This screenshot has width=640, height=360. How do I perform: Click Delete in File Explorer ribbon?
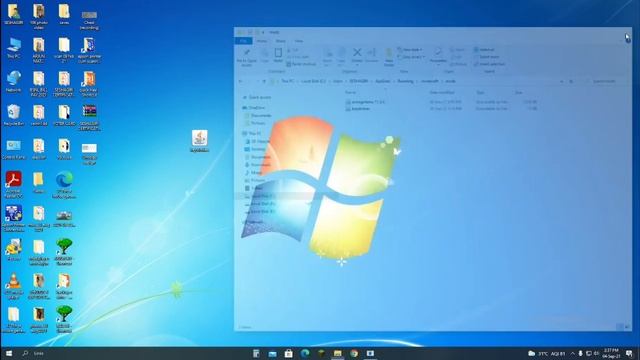coord(357,56)
